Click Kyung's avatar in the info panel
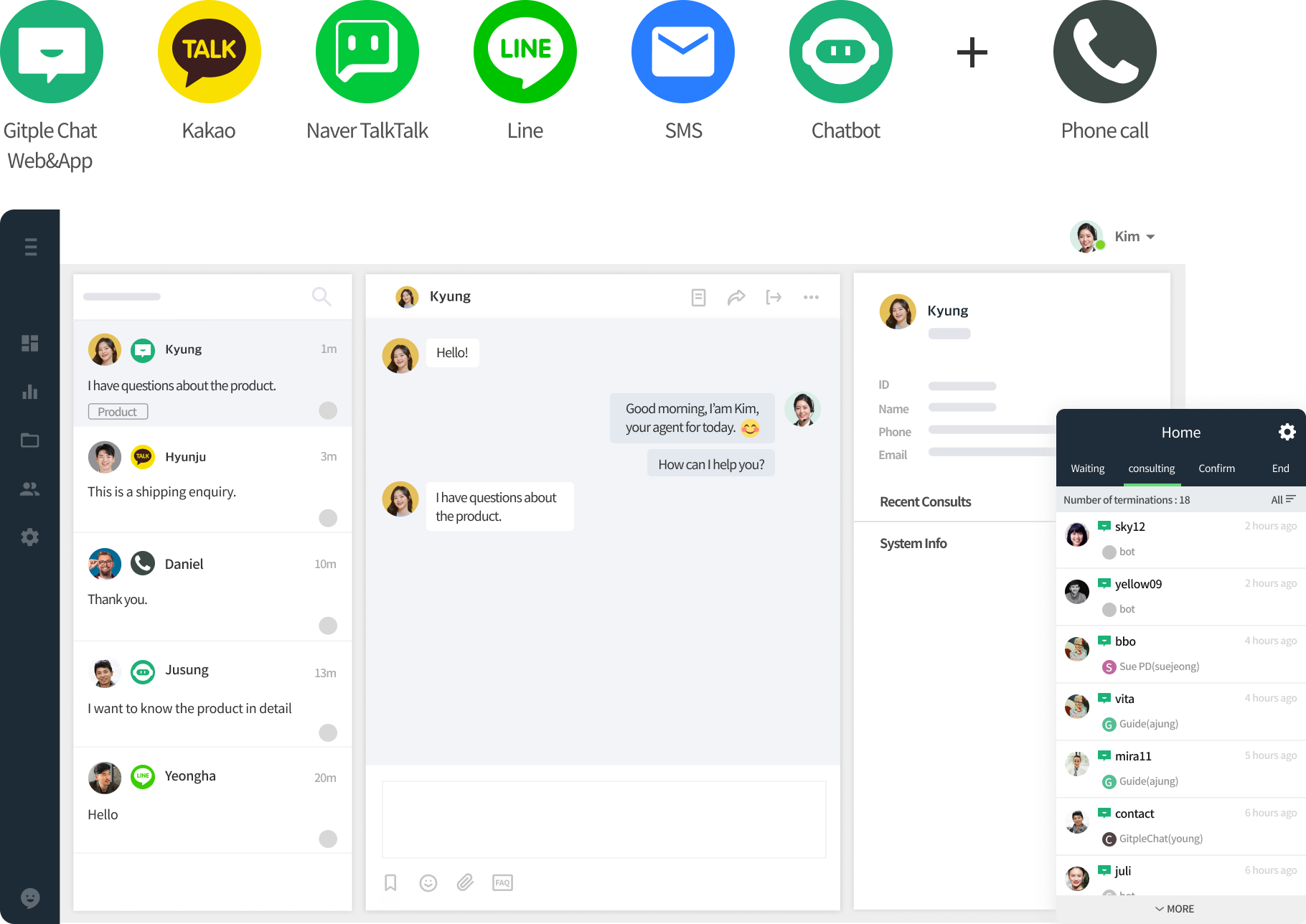 pos(898,311)
